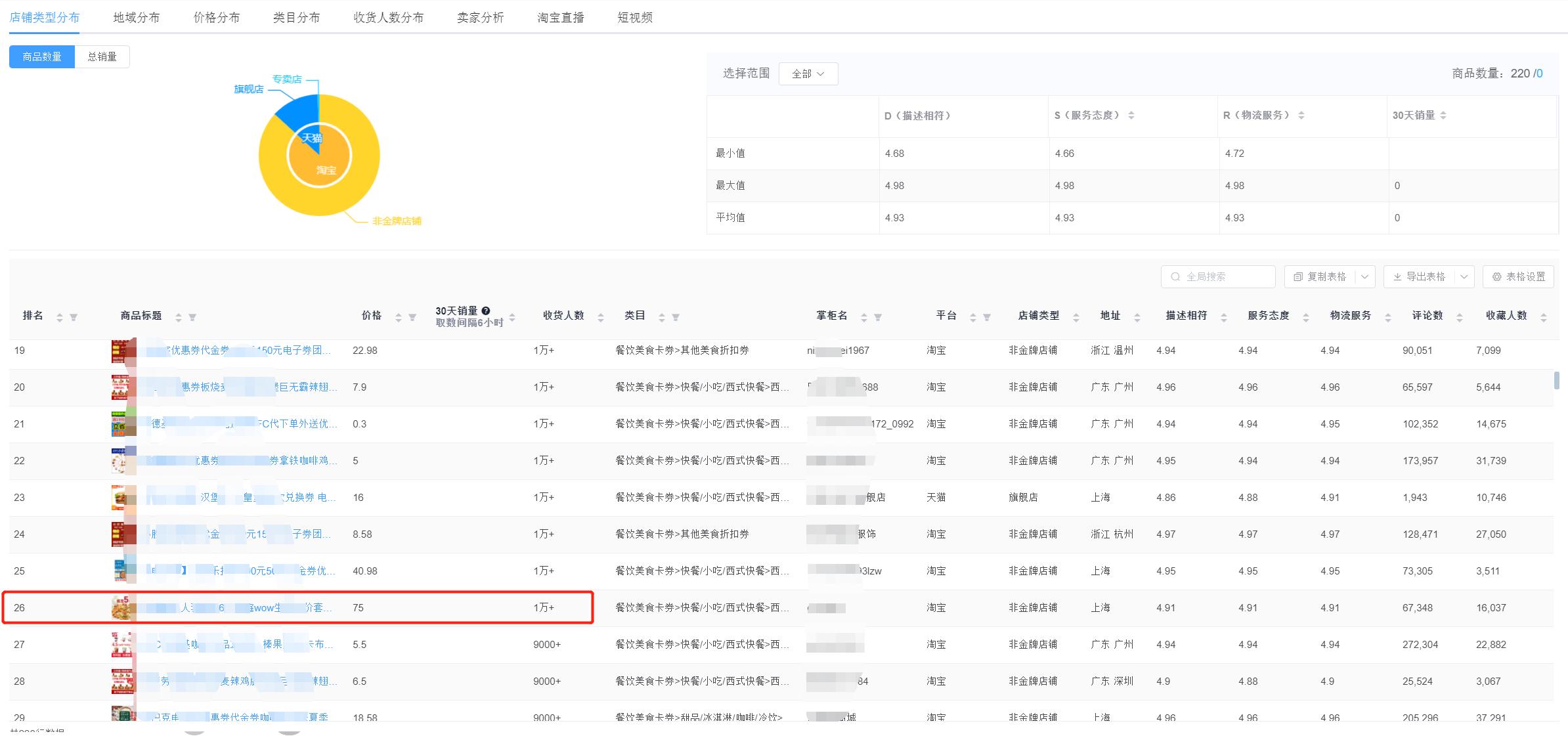This screenshot has height=736, width=1568.
Task: Click the filter funnel on 商品标题 column
Action: coord(192,316)
